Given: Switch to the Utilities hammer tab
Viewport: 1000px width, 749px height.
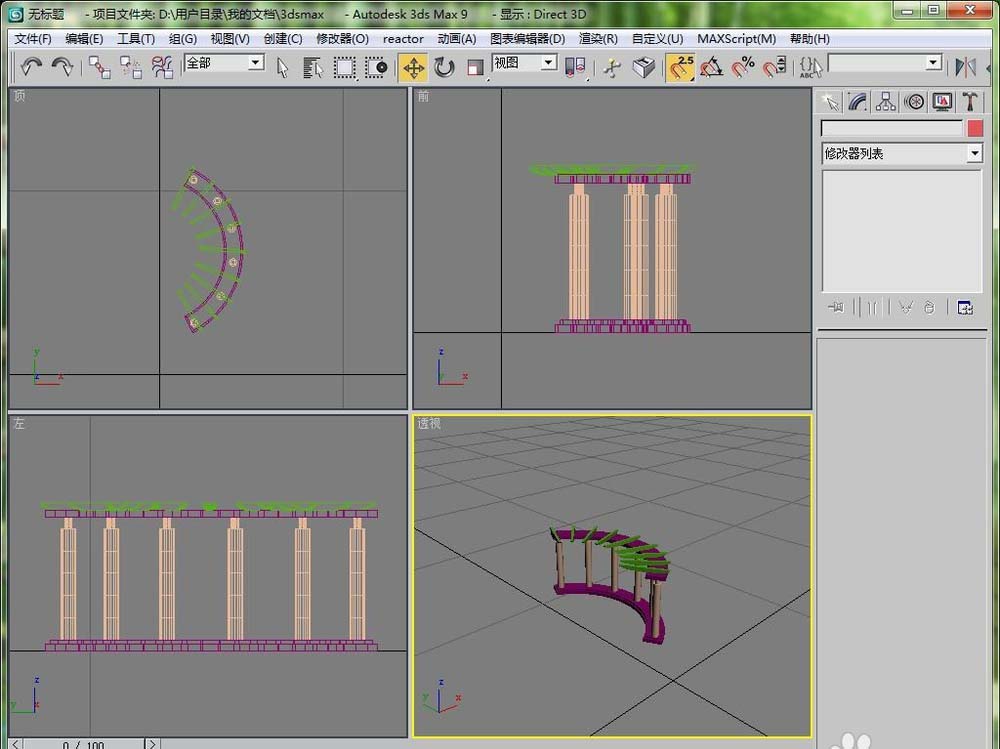Looking at the screenshot, I should click(970, 102).
